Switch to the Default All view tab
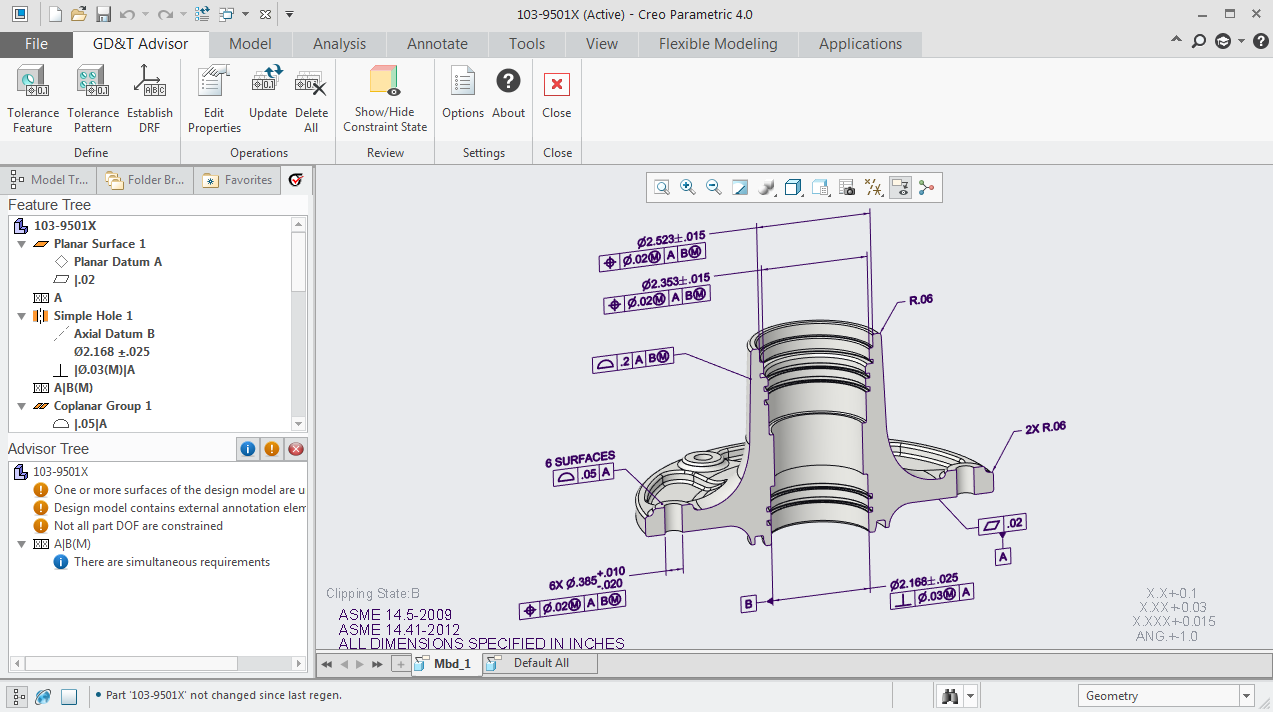 (540, 663)
